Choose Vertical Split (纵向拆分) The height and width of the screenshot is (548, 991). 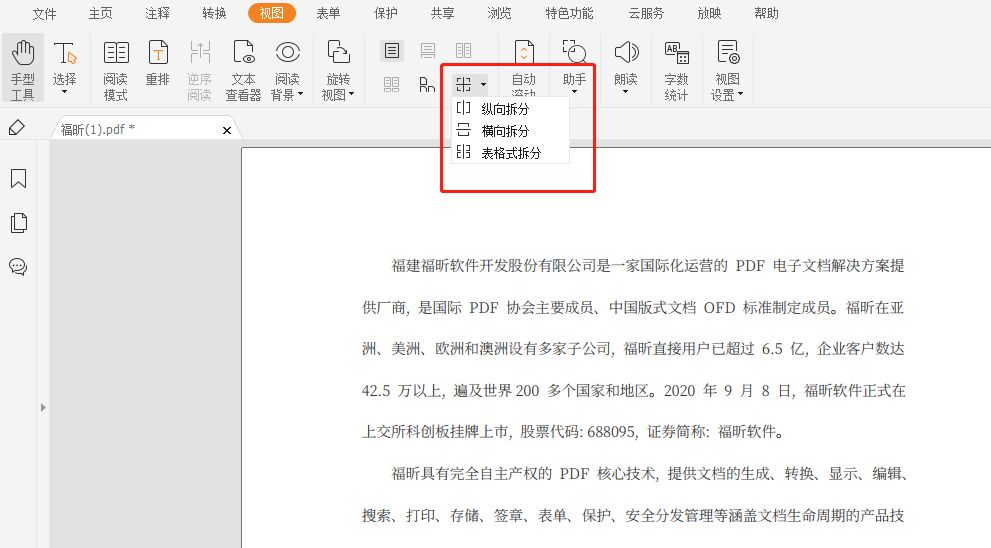[510, 109]
